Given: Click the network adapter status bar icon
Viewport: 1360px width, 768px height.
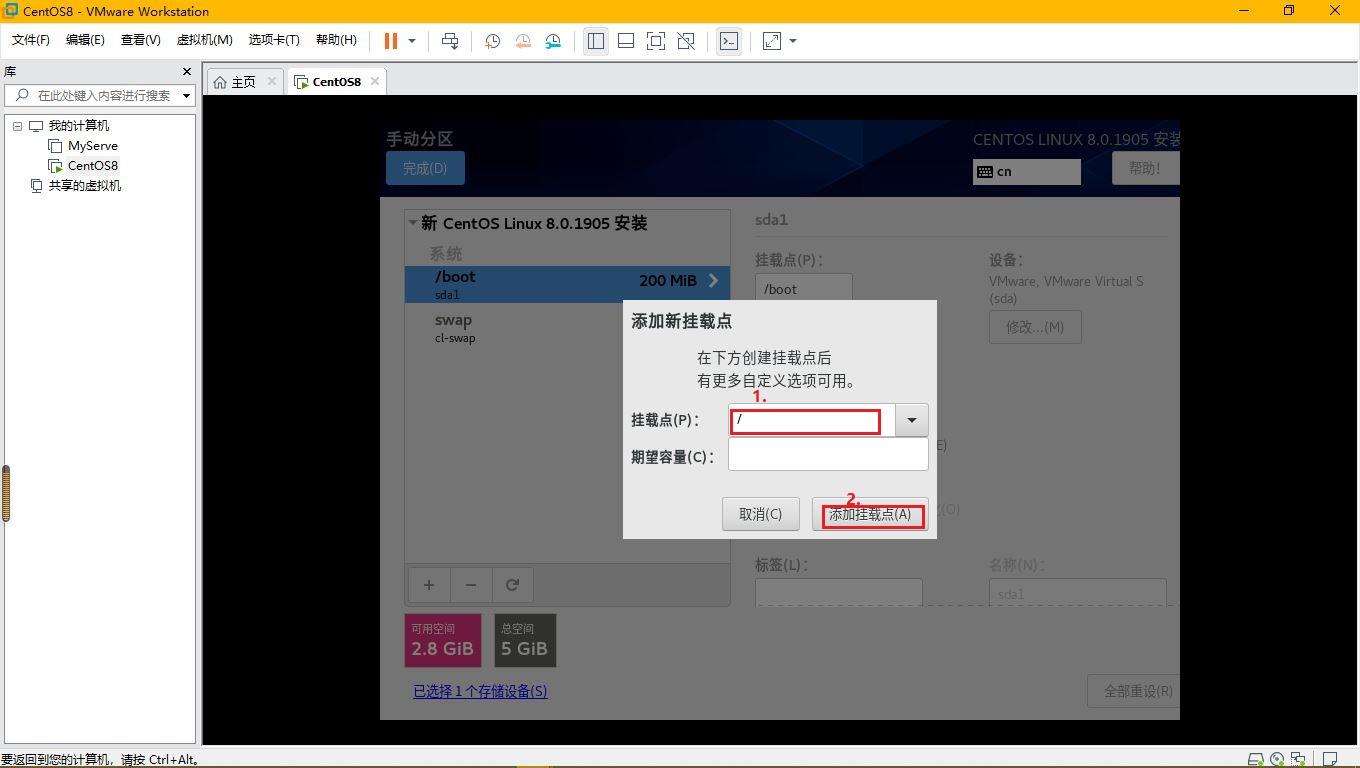Looking at the screenshot, I should click(1298, 759).
